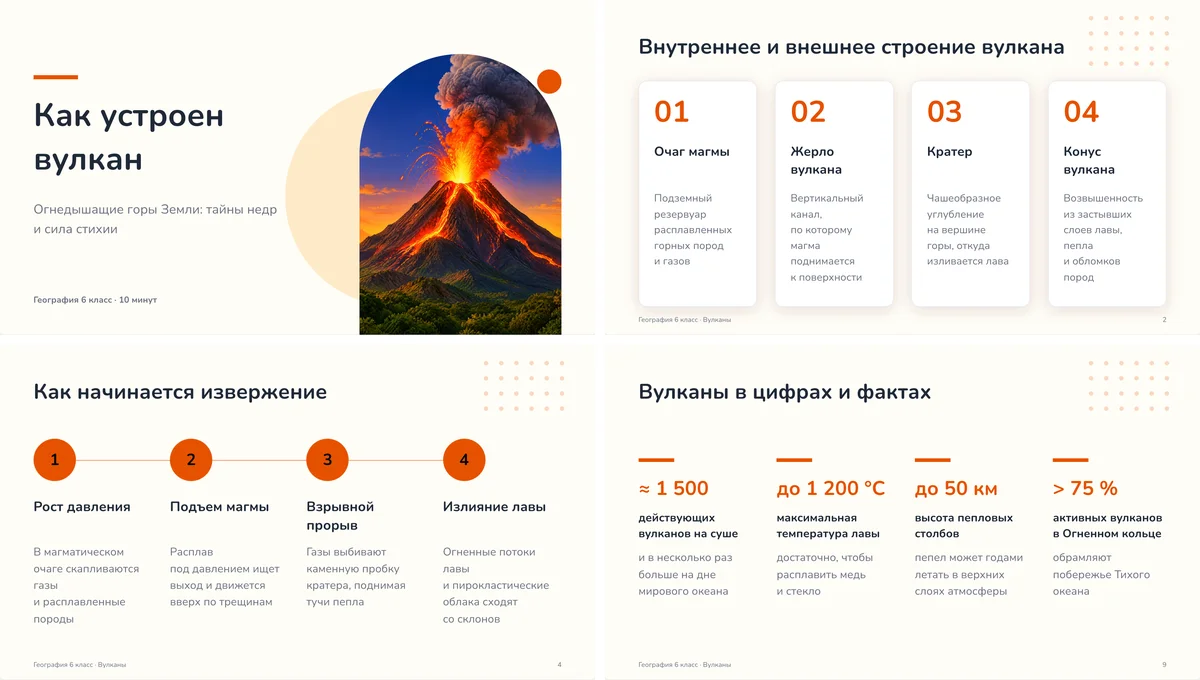This screenshot has height=680, width=1200.
Task: Click the figure '> 75 %'
Action: coord(1085,489)
